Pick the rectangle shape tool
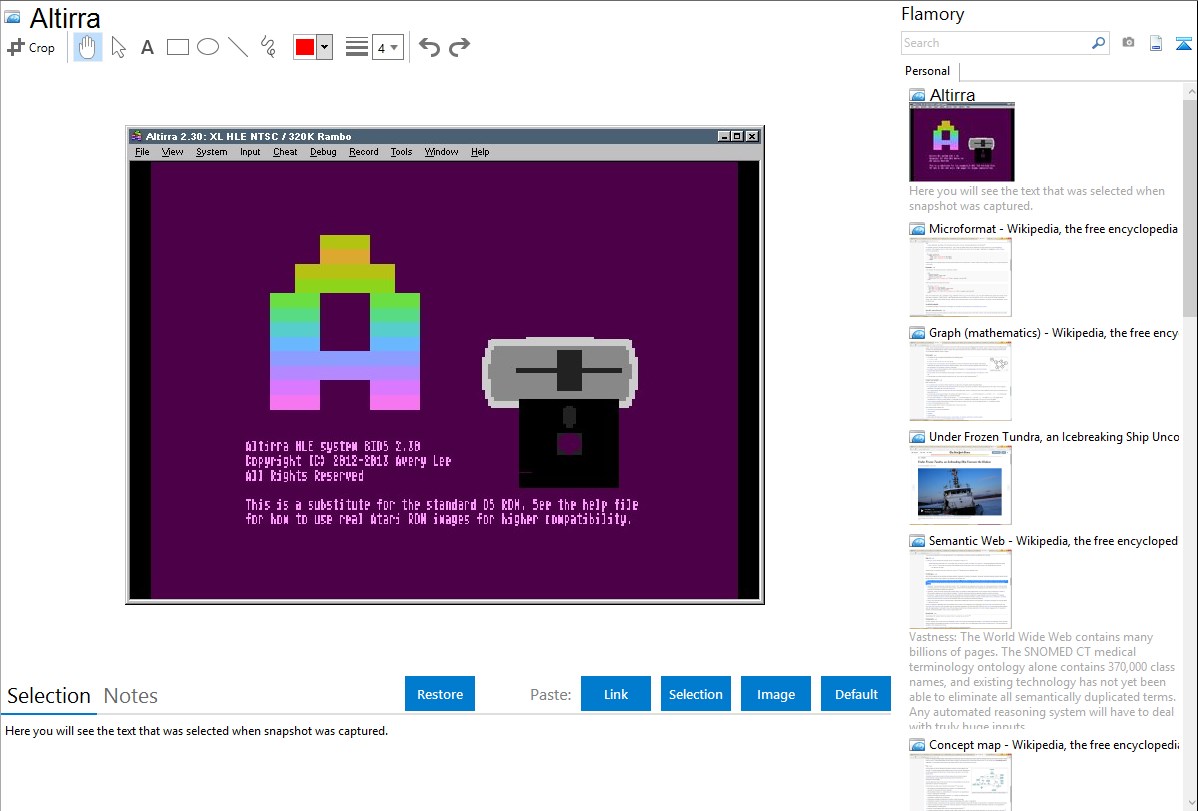The height and width of the screenshot is (811, 1198). [178, 47]
